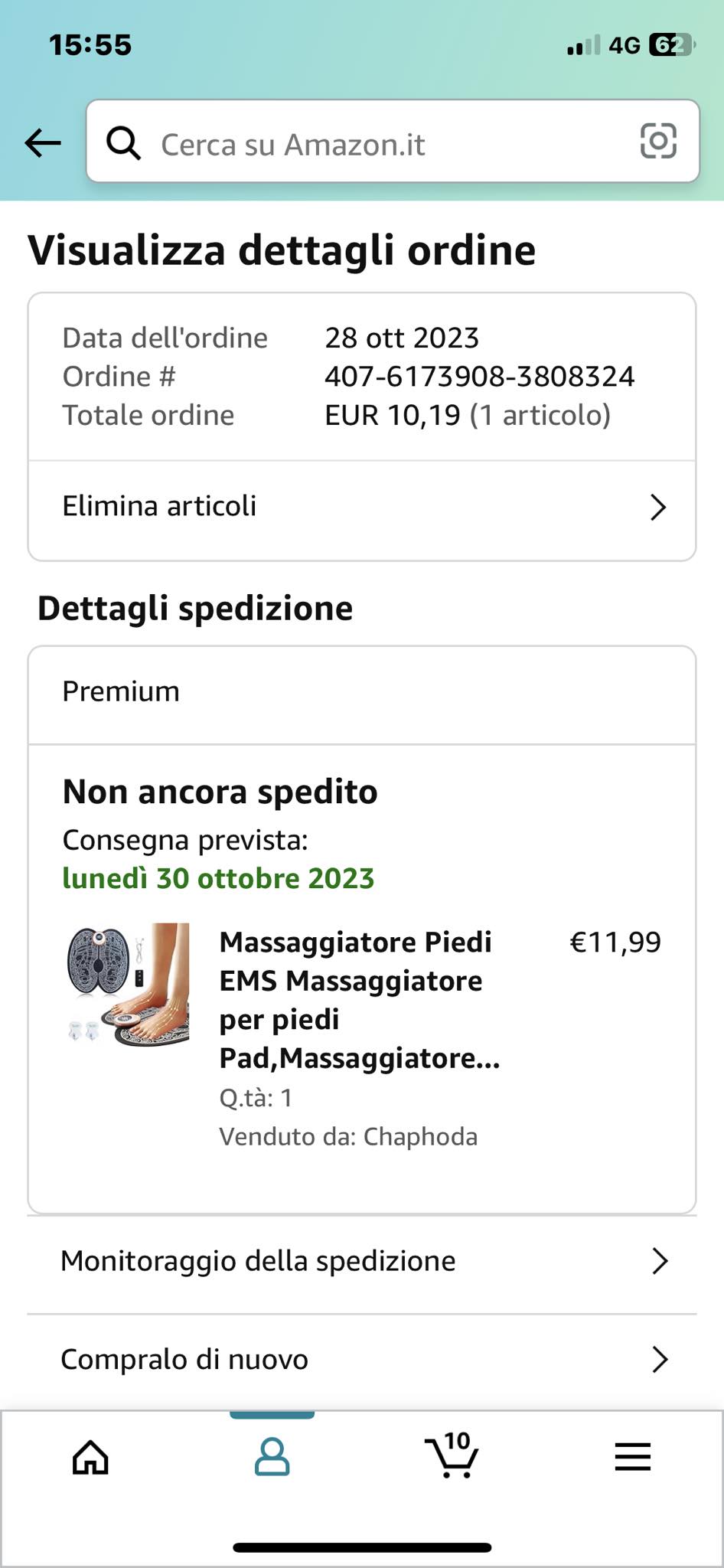Tap the foot massager product thumbnail

[128, 985]
